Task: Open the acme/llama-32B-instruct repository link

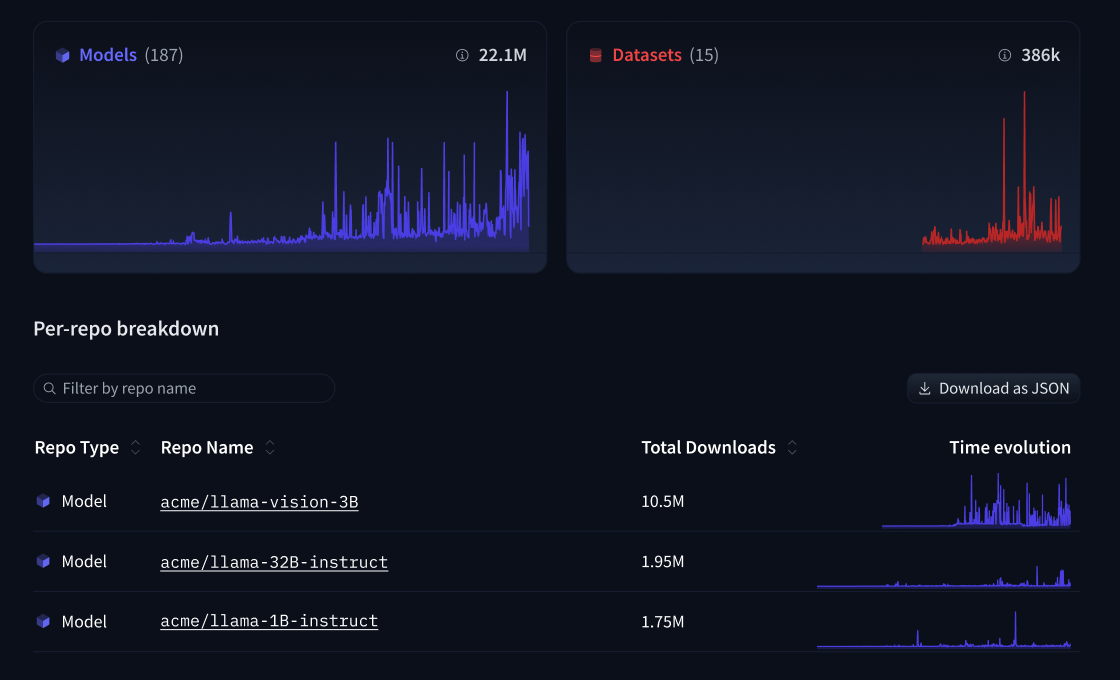Action: coord(274,561)
